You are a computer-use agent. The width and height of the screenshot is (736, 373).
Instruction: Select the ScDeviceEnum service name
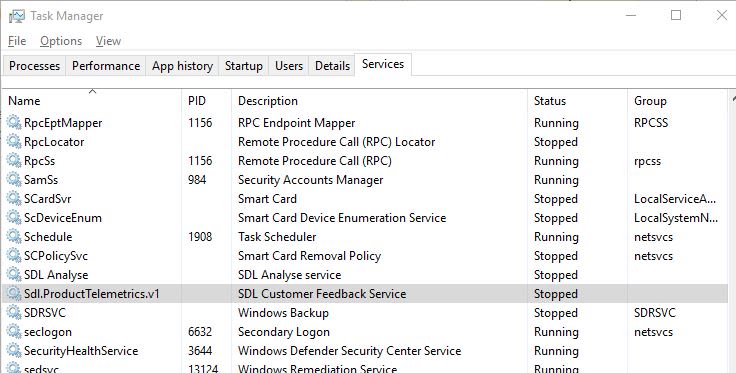[62, 218]
